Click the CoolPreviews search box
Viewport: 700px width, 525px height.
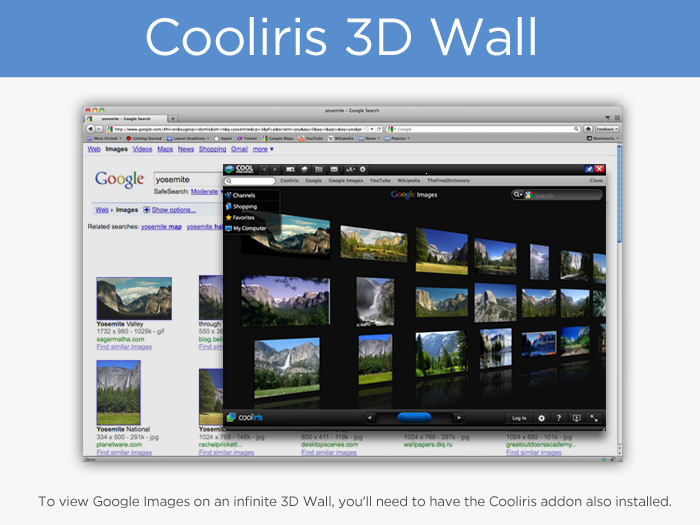(x=250, y=181)
